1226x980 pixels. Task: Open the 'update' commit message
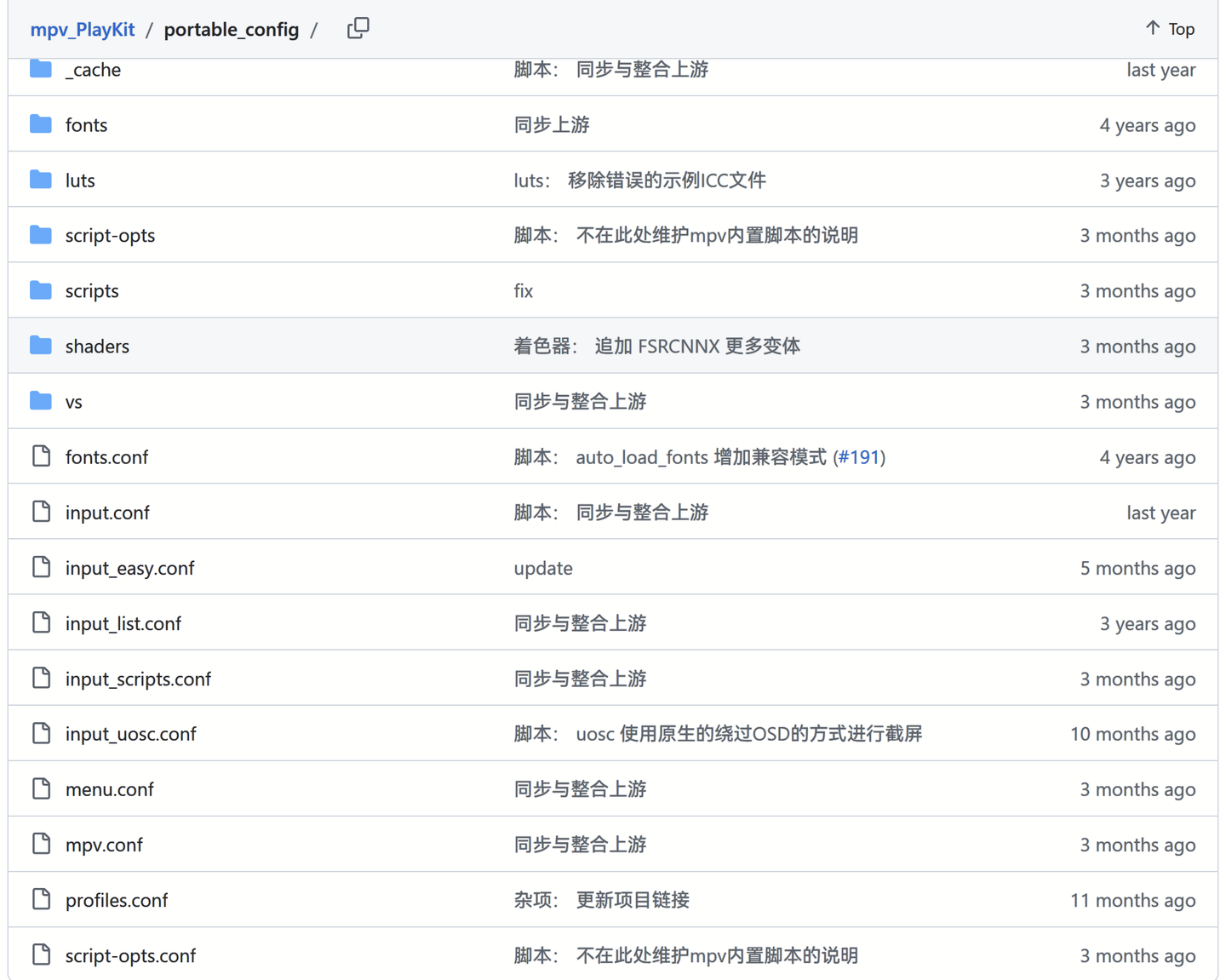[543, 568]
